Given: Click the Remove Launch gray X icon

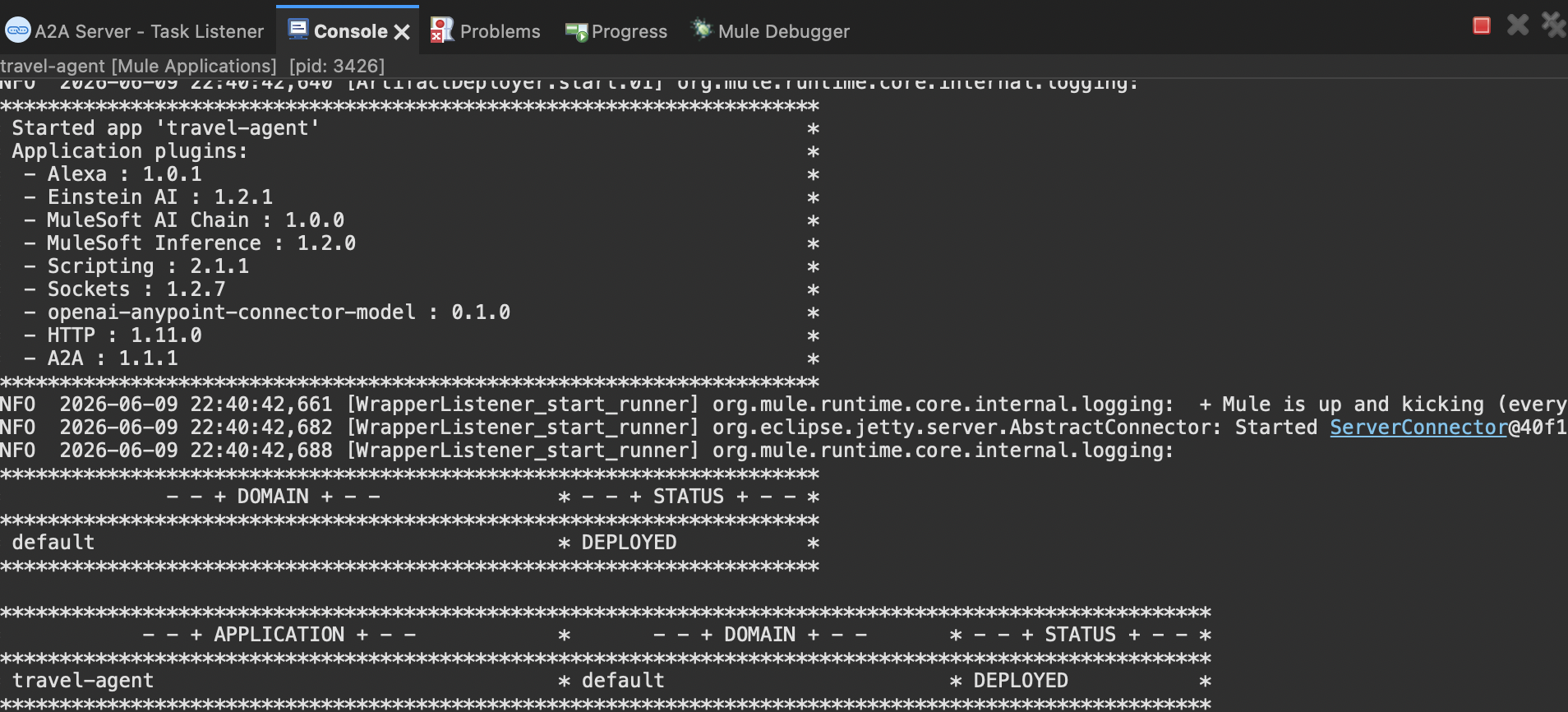Looking at the screenshot, I should click(1518, 25).
